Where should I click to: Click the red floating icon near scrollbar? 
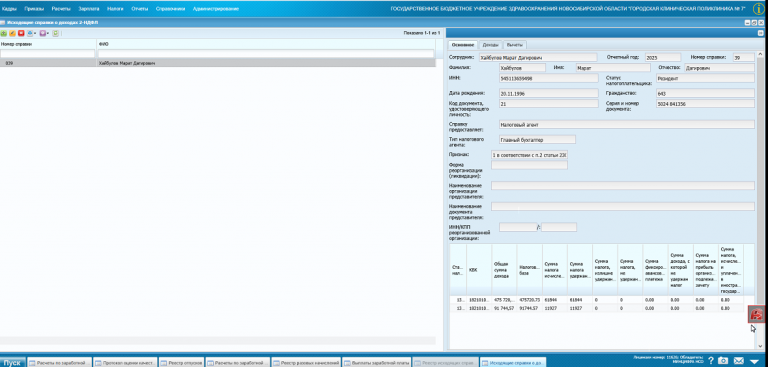[756, 314]
